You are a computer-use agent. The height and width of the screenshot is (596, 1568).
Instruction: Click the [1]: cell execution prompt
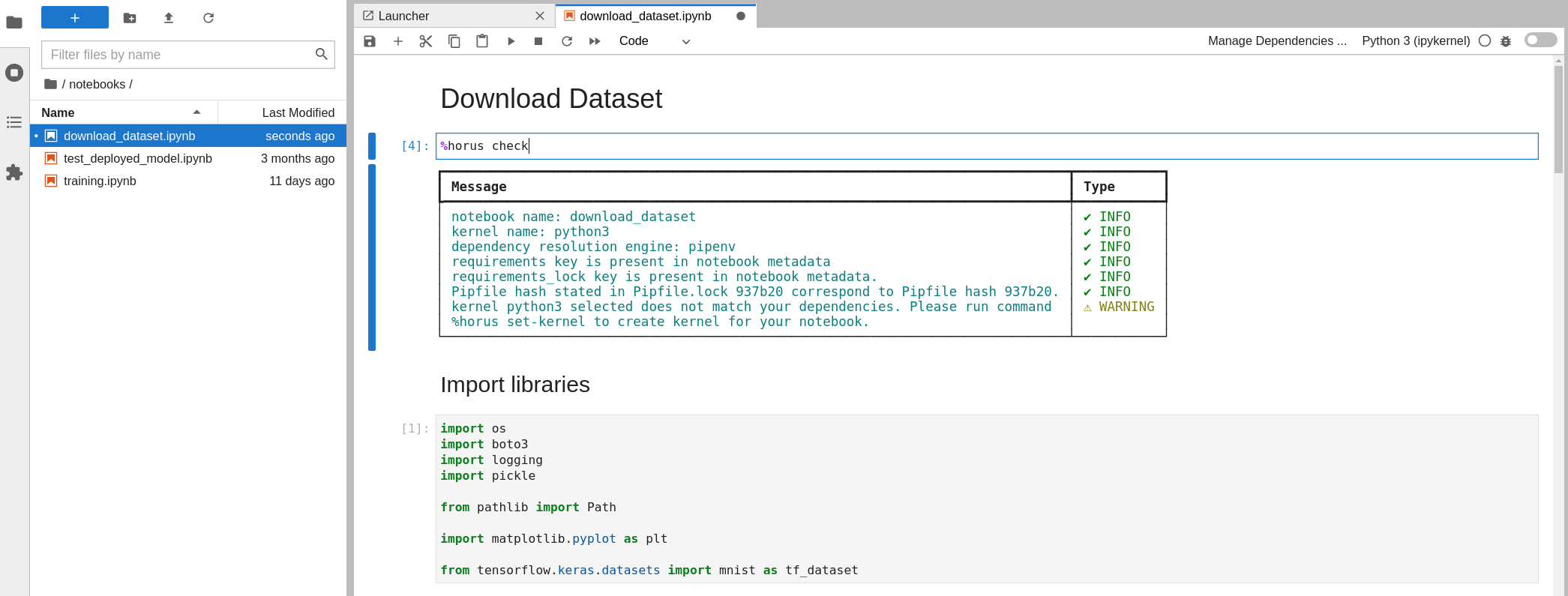(x=415, y=429)
